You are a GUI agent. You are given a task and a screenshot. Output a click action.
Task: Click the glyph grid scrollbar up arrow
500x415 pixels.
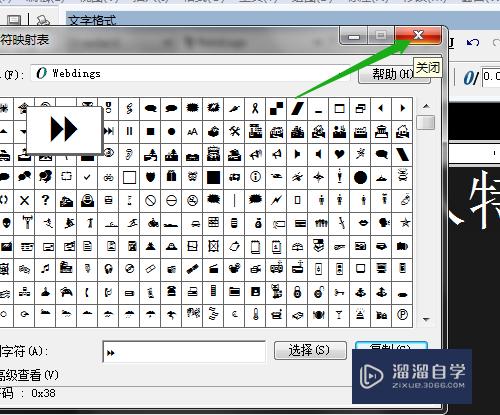[426, 107]
